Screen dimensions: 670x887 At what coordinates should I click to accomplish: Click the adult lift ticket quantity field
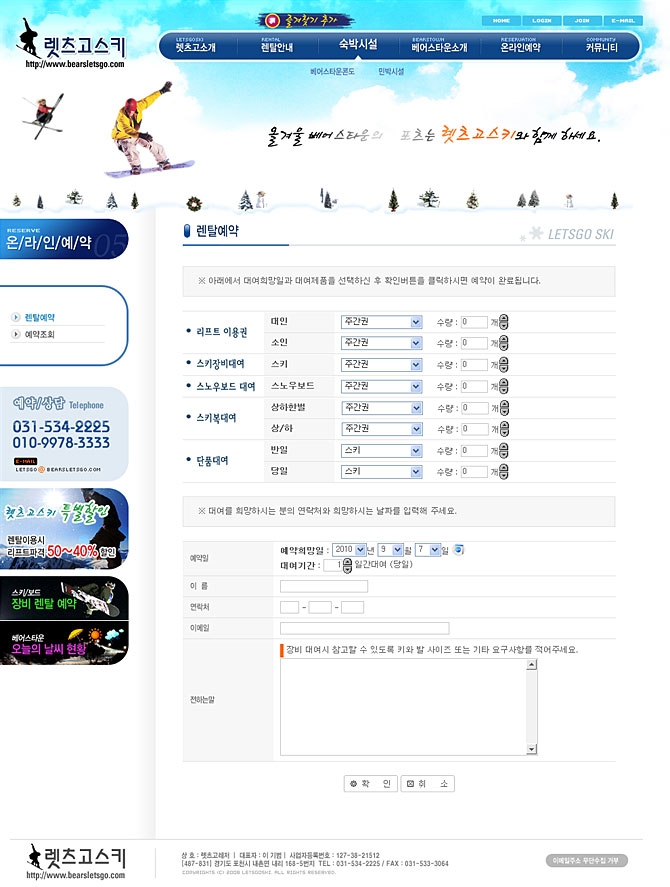click(x=474, y=322)
